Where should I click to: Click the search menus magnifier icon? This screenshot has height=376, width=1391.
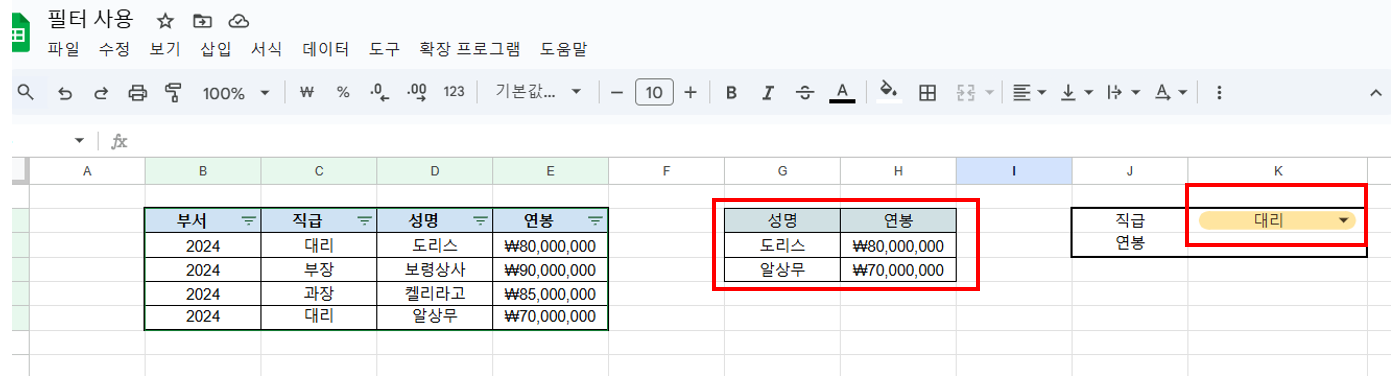[x=26, y=92]
